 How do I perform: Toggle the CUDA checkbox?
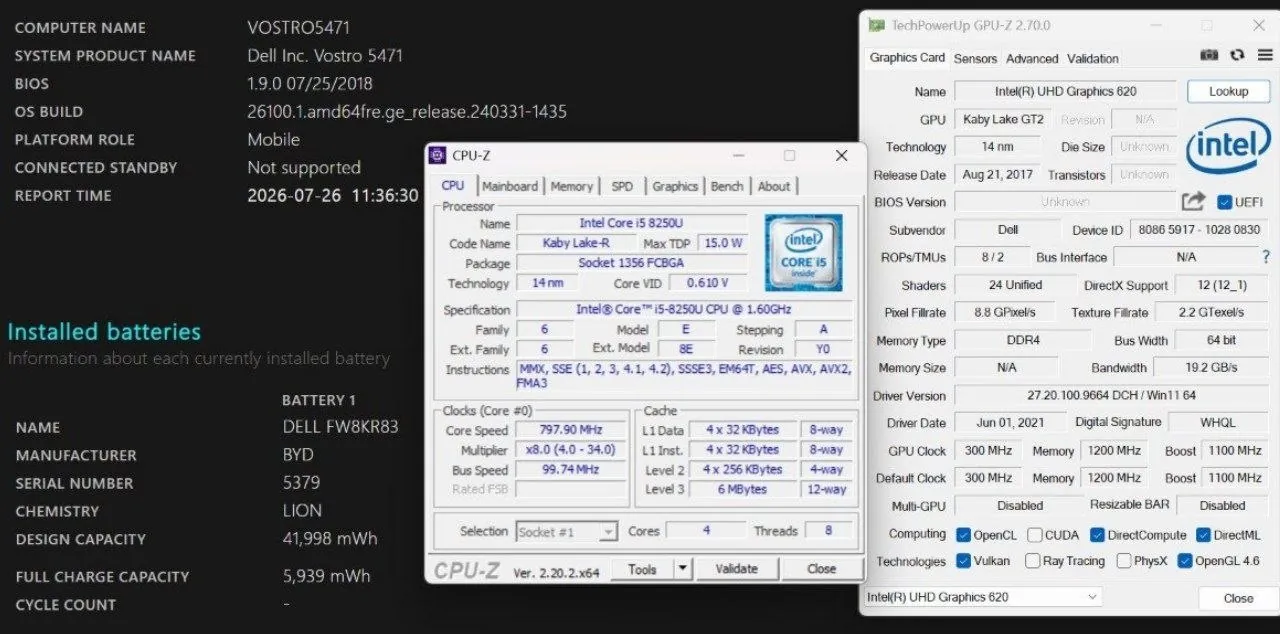[1035, 535]
